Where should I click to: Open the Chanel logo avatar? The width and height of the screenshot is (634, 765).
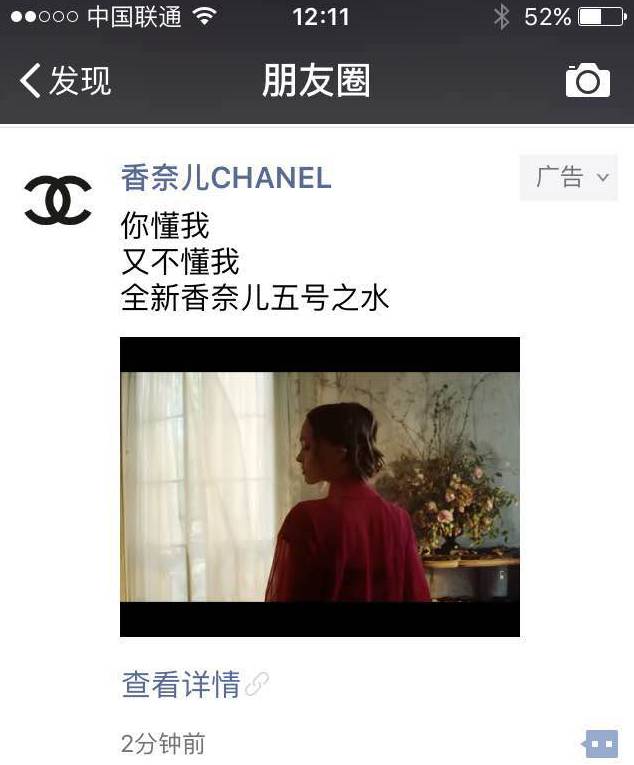pyautogui.click(x=58, y=200)
